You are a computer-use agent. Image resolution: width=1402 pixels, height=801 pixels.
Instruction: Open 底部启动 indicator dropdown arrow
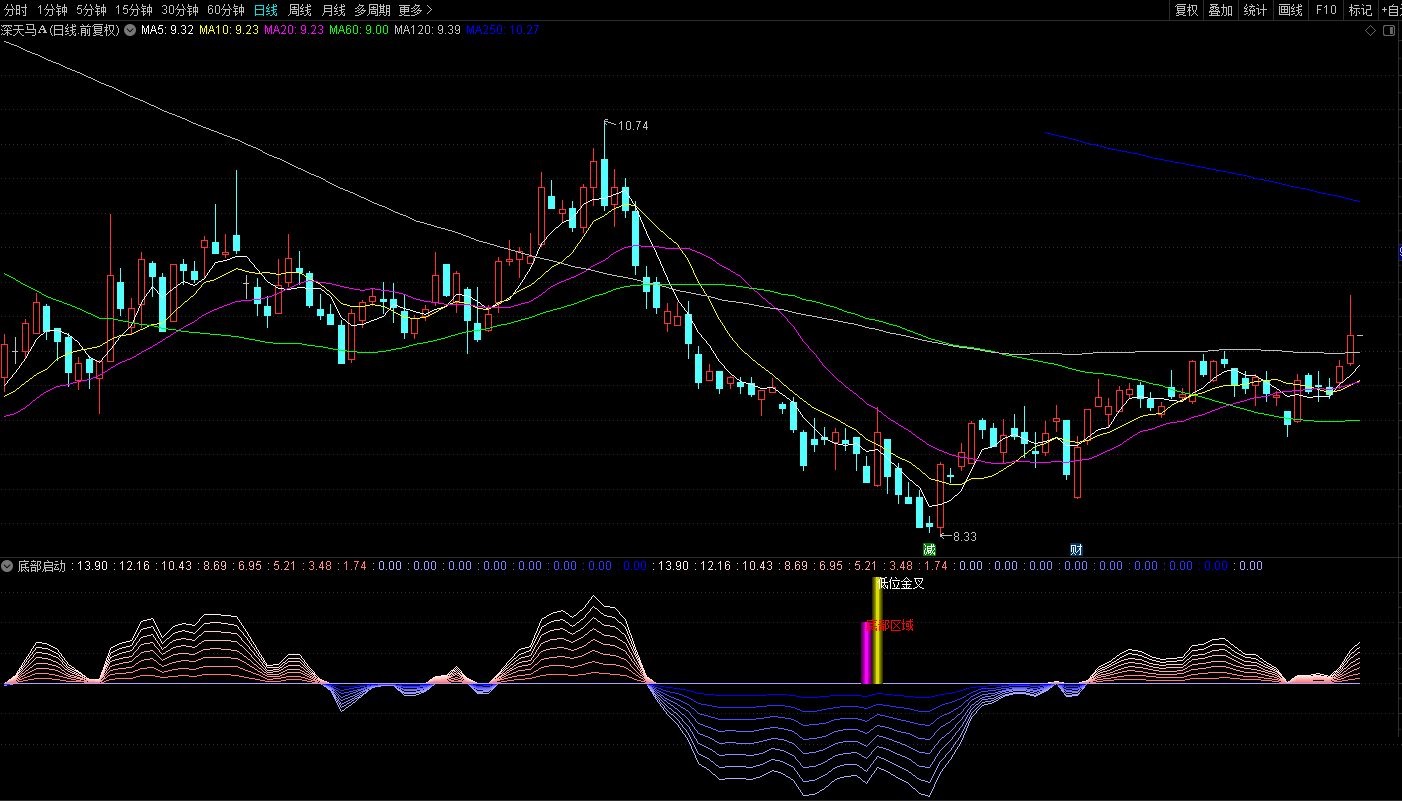click(x=7, y=566)
